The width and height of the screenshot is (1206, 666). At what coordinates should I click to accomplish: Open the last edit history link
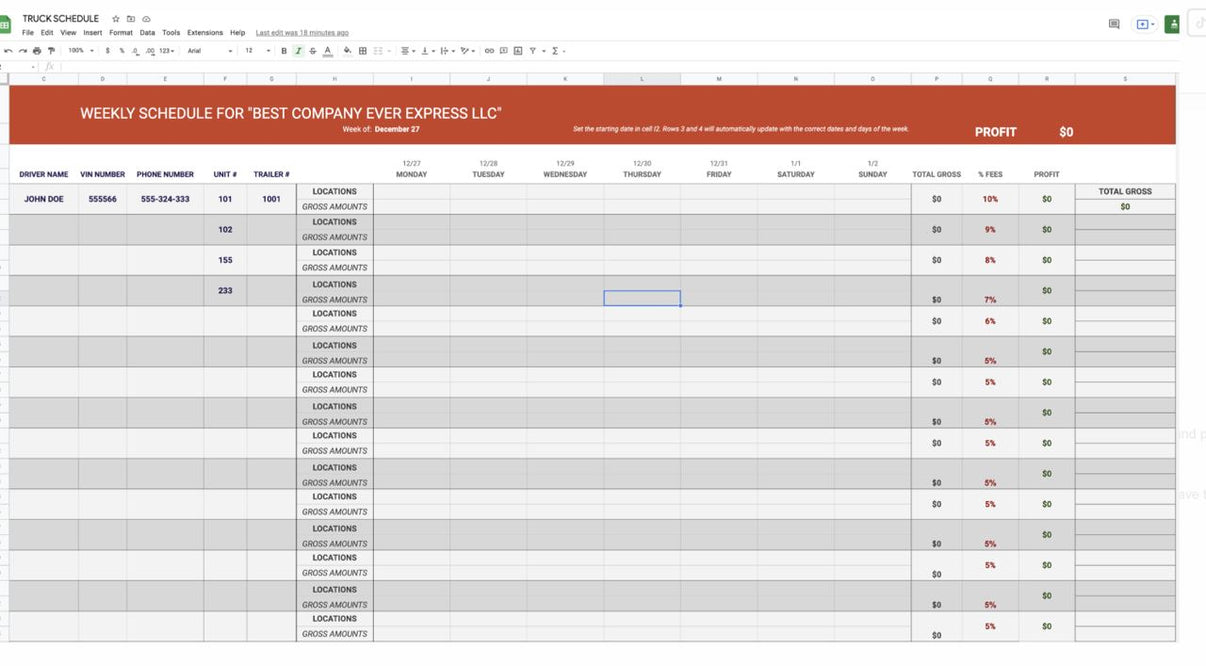point(300,32)
